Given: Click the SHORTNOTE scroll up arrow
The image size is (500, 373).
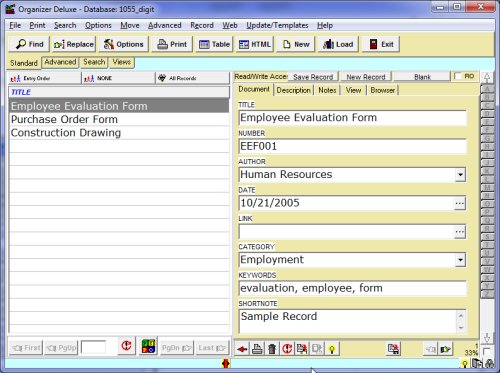Looking at the screenshot, I should pos(461,315).
